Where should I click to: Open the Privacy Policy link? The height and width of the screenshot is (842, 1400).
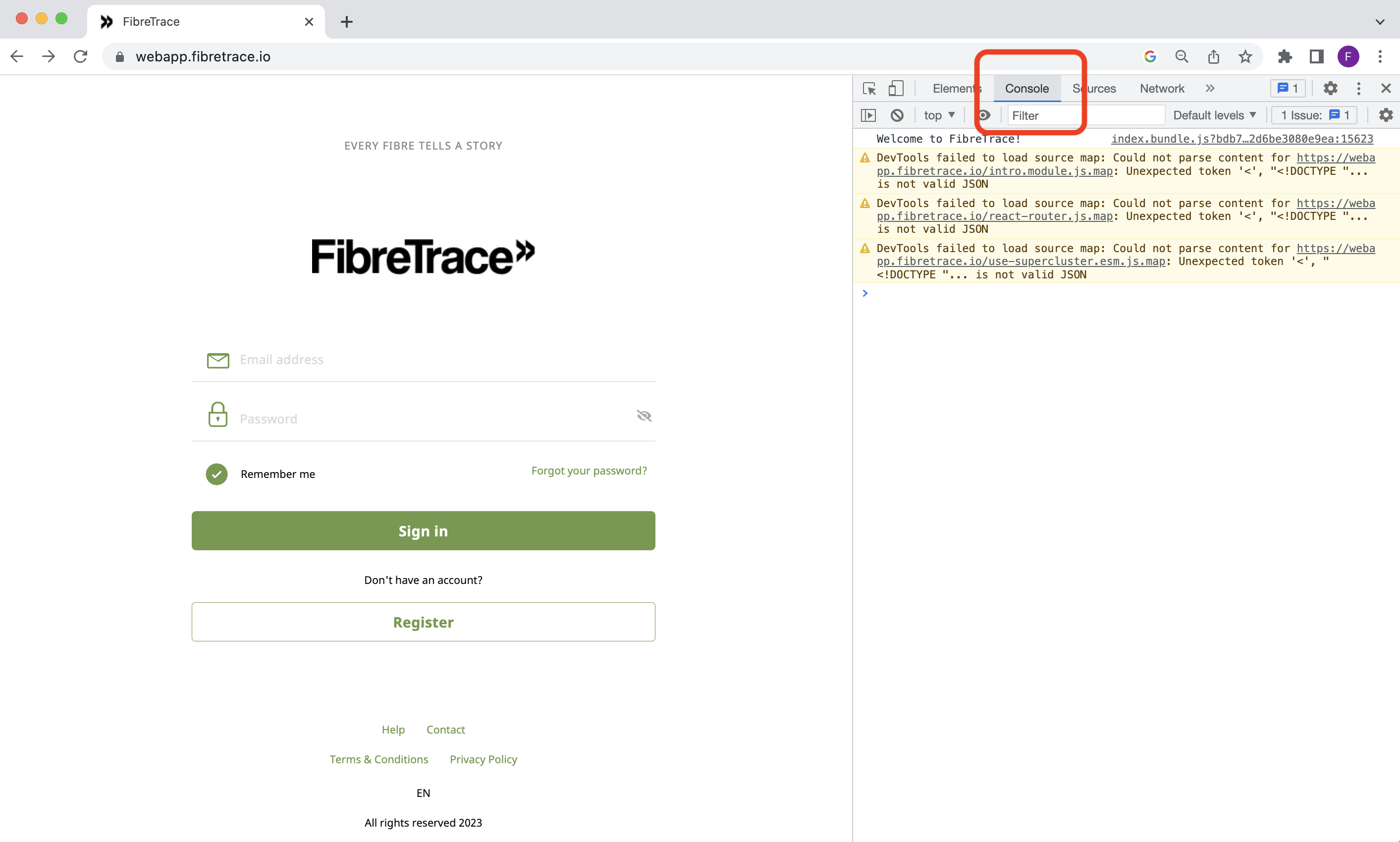483,759
